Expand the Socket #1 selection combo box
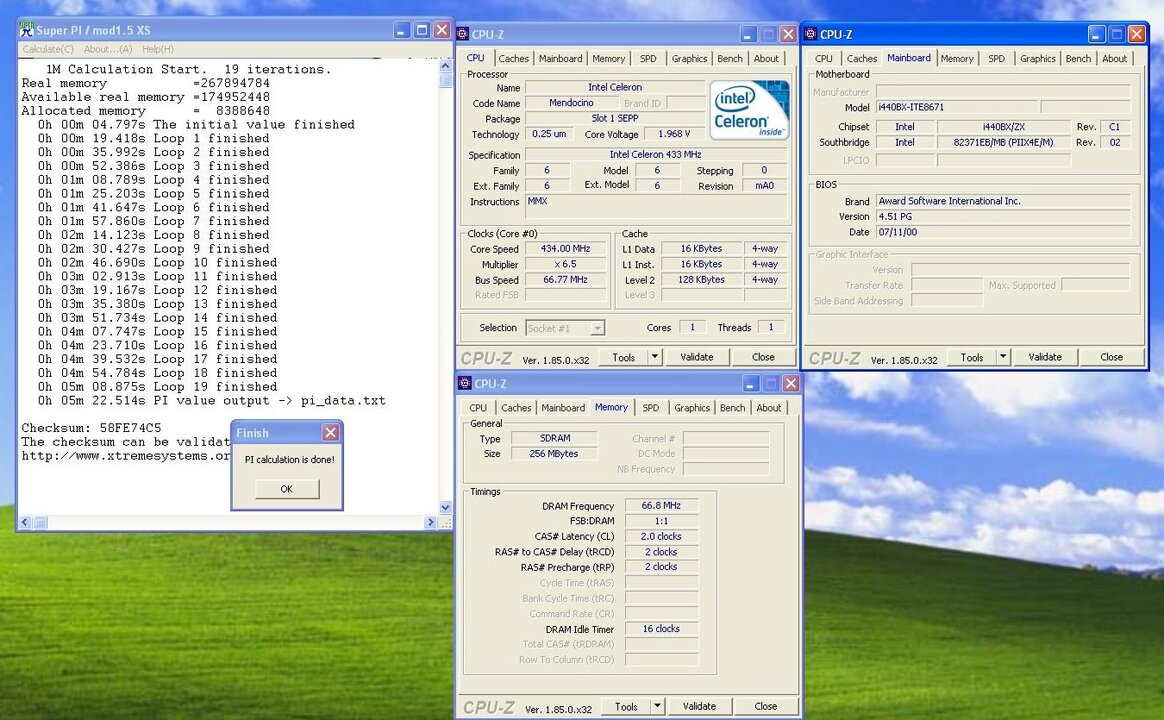Viewport: 1164px width, 720px height. [598, 328]
